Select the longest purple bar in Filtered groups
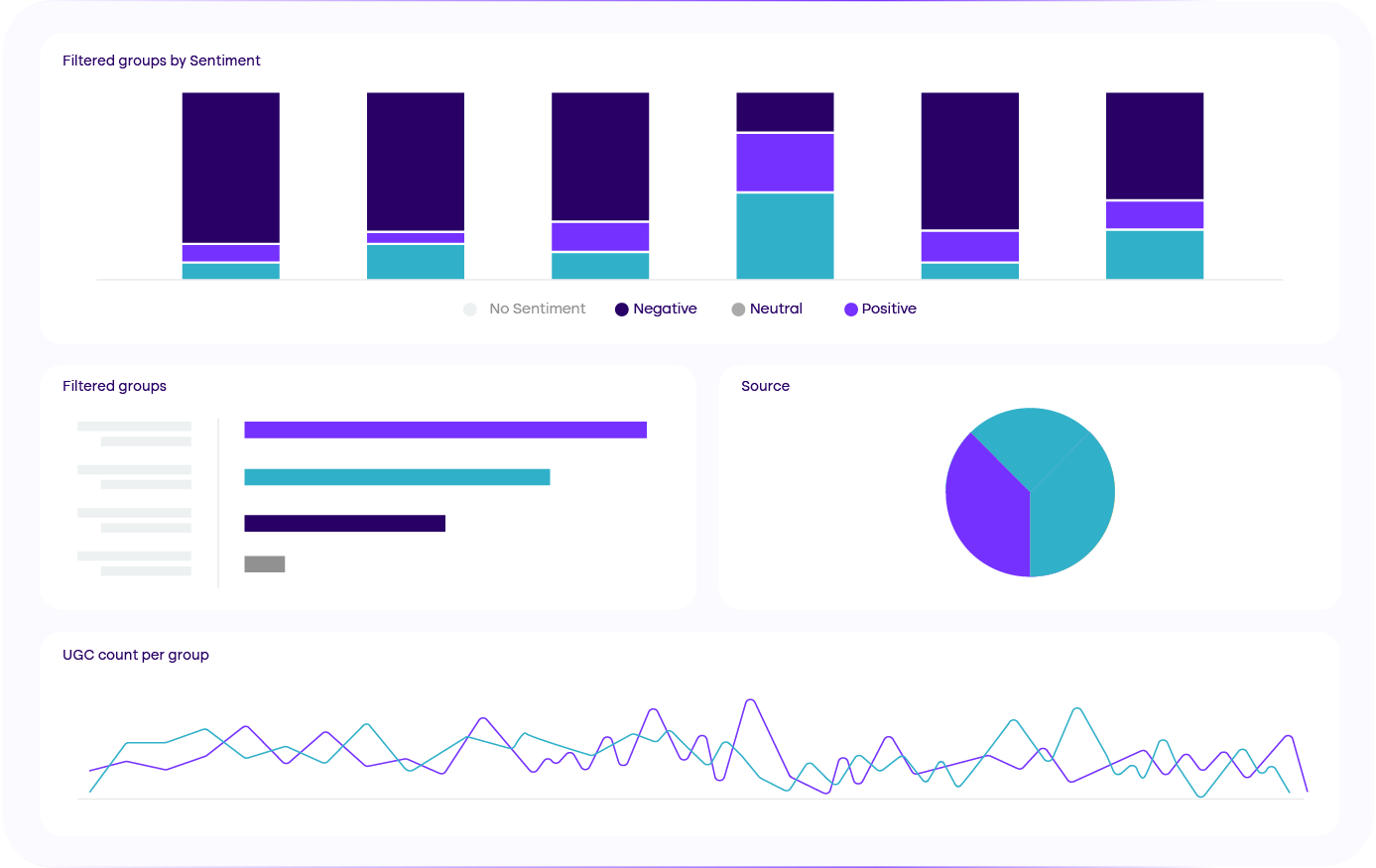The height and width of the screenshot is (868, 1376). coord(445,430)
